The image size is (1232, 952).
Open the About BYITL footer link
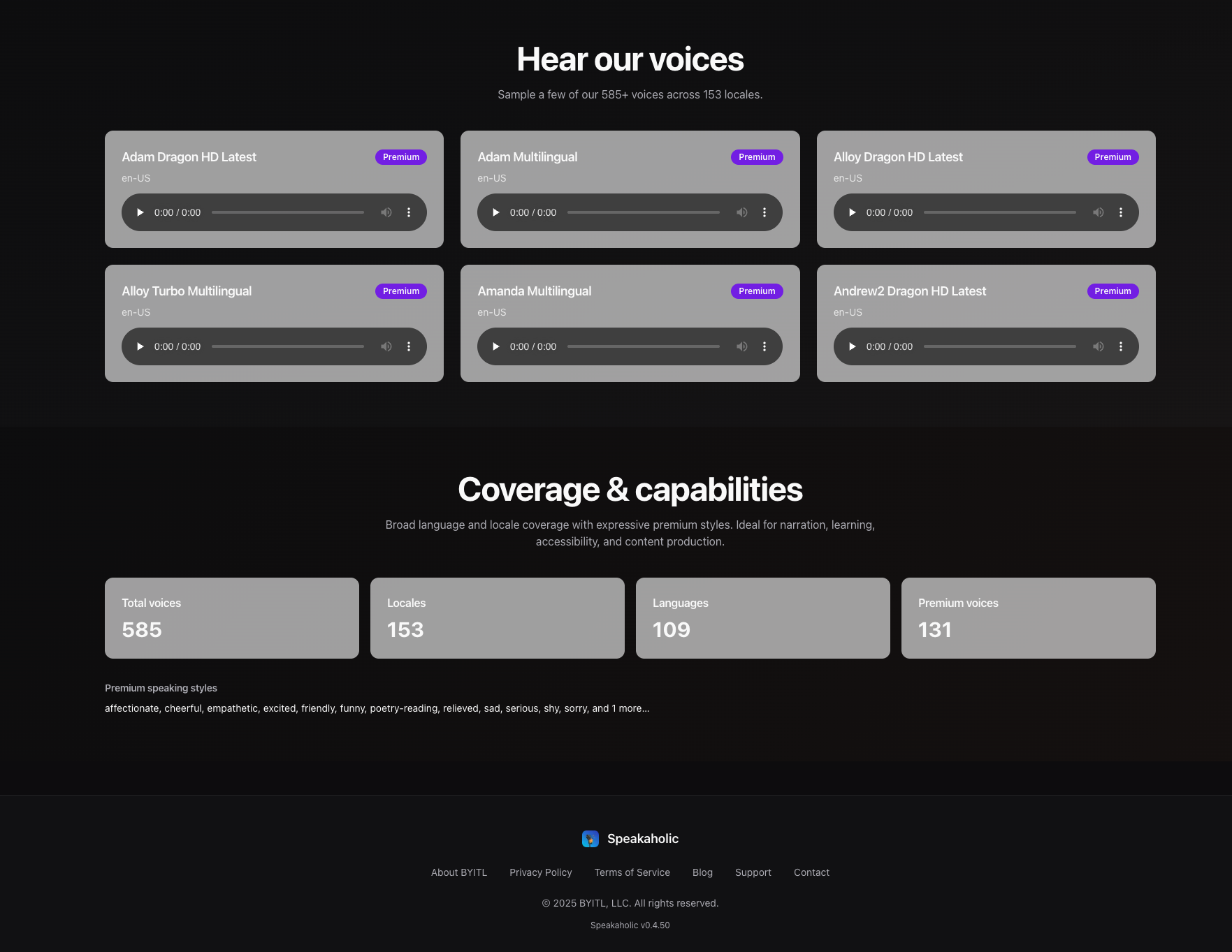(x=458, y=872)
